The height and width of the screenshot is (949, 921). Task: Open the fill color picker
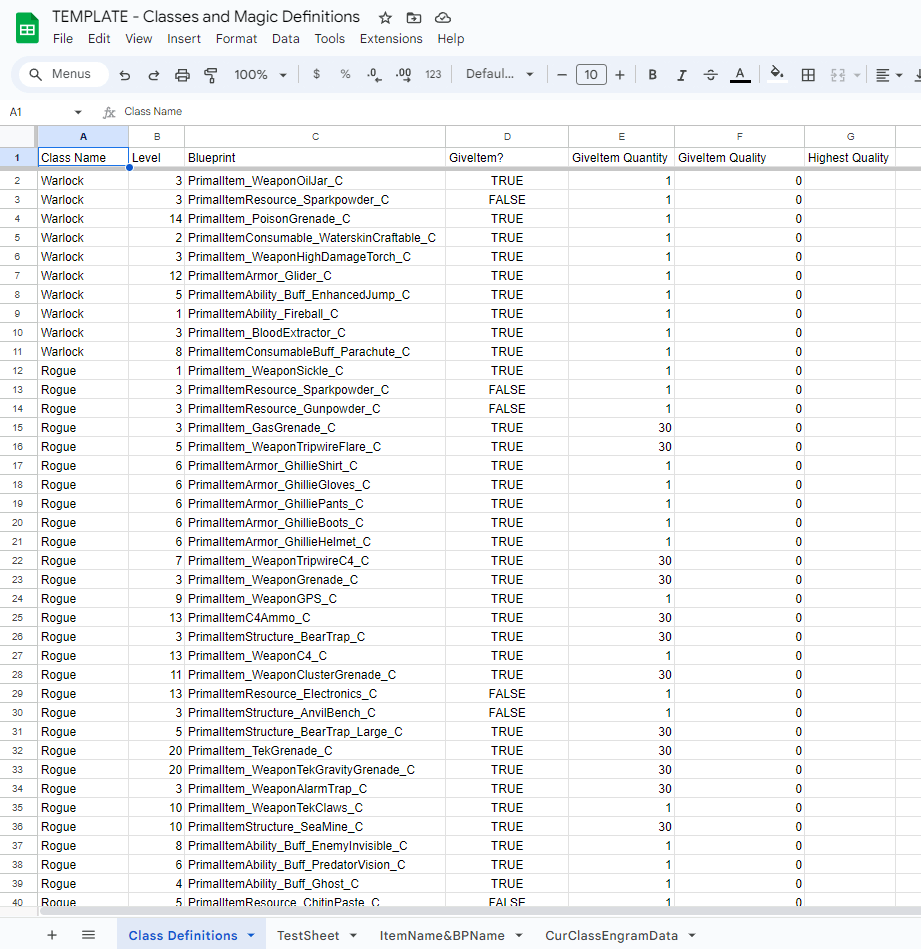[777, 75]
